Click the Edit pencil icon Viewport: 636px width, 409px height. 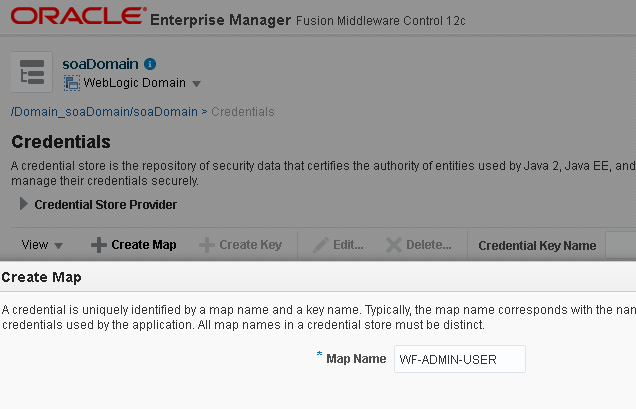coord(321,245)
